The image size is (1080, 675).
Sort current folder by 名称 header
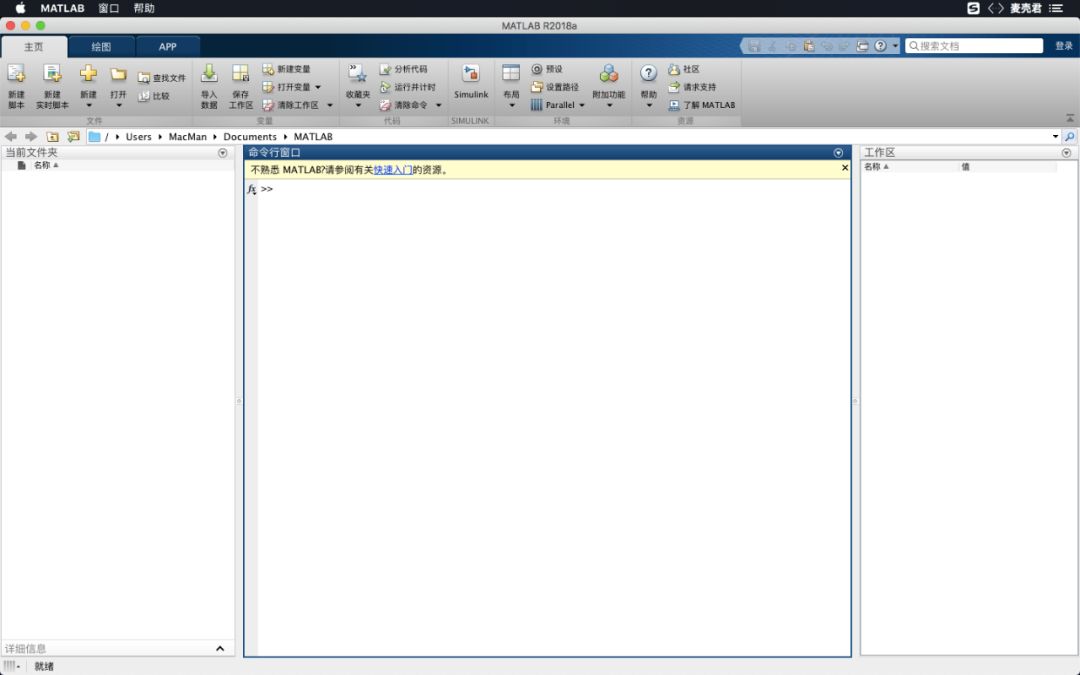click(x=46, y=165)
